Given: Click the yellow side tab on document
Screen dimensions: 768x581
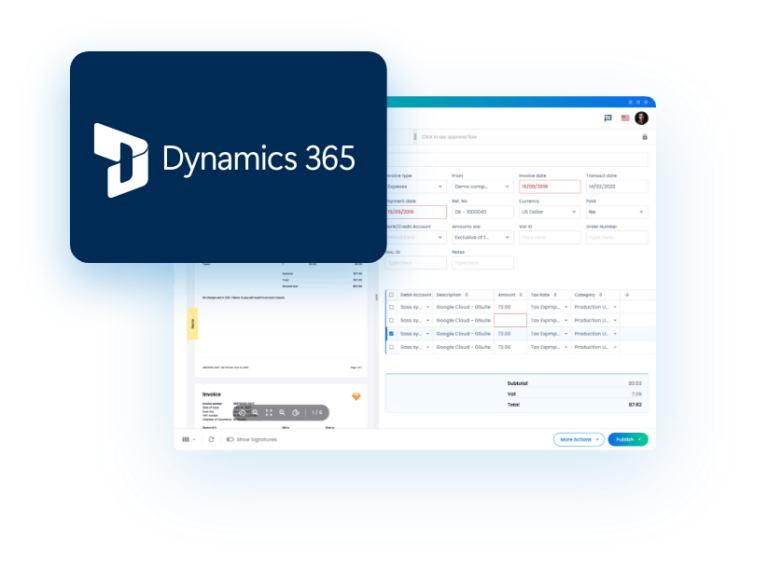Looking at the screenshot, I should 193,322.
